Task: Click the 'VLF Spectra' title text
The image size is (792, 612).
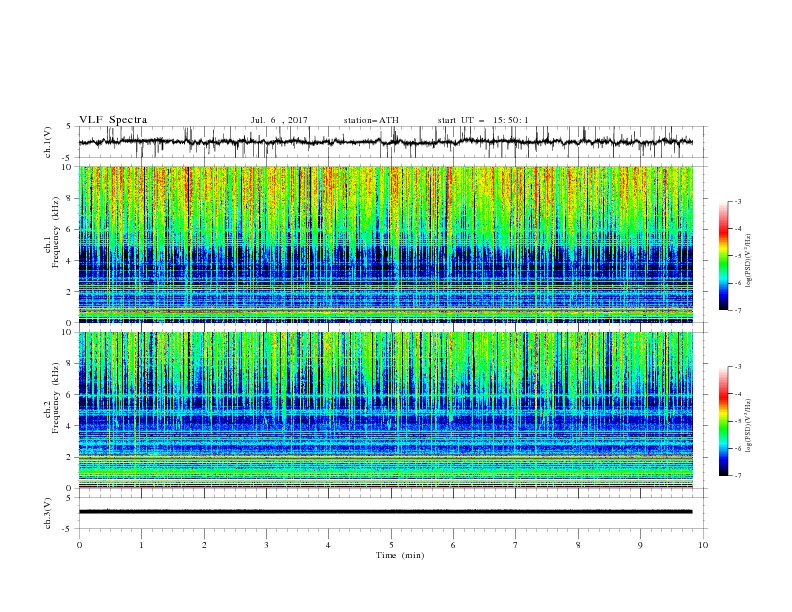Action: click(x=113, y=120)
